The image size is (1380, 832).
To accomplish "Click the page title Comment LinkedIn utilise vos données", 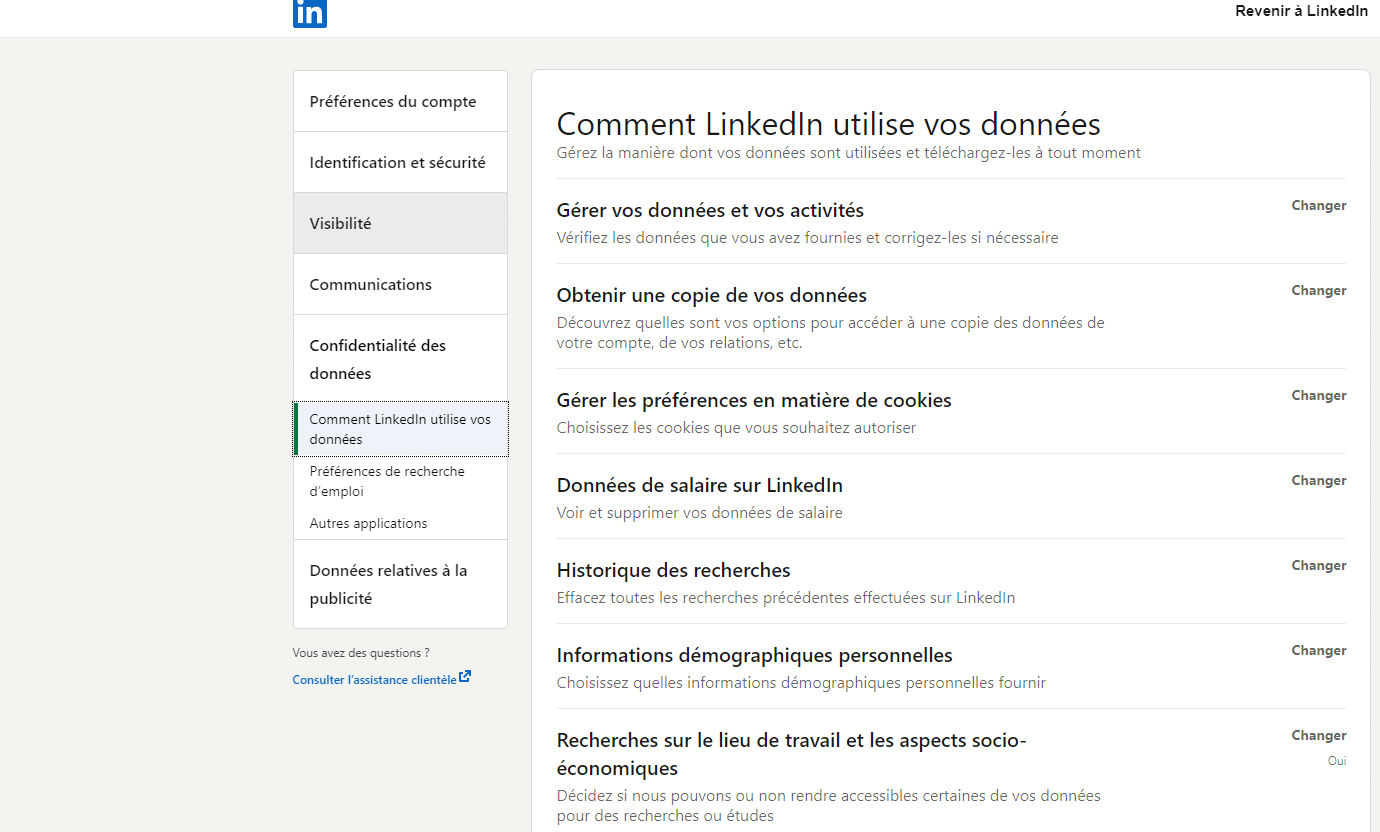I will [829, 124].
